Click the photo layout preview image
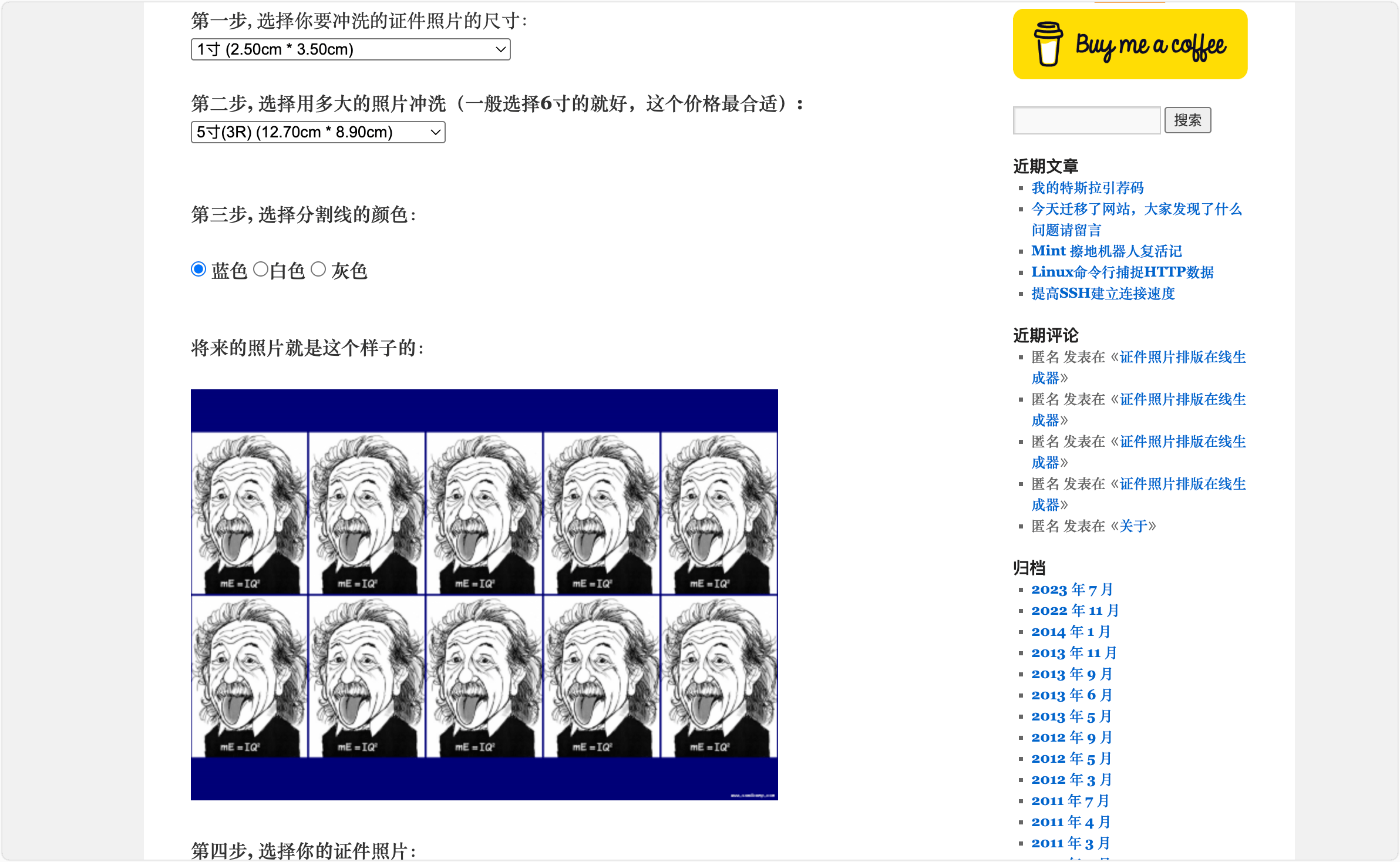Screen dimensions: 1400x862 [x=484, y=594]
